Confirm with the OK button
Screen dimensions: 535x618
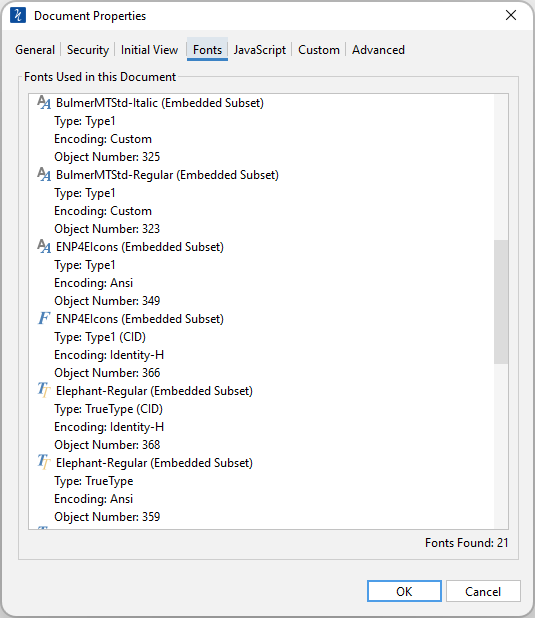pos(404,591)
